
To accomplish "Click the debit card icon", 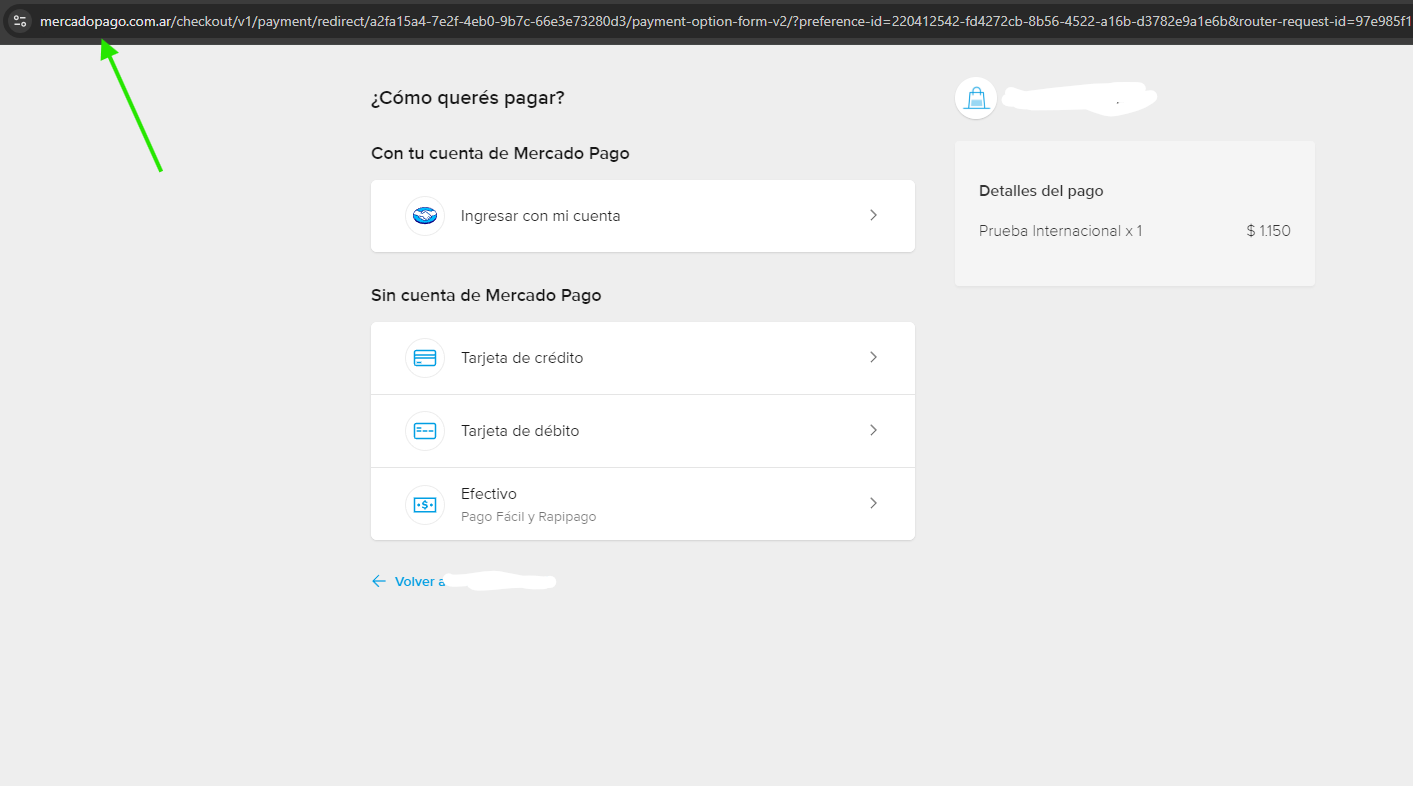I will pyautogui.click(x=425, y=431).
